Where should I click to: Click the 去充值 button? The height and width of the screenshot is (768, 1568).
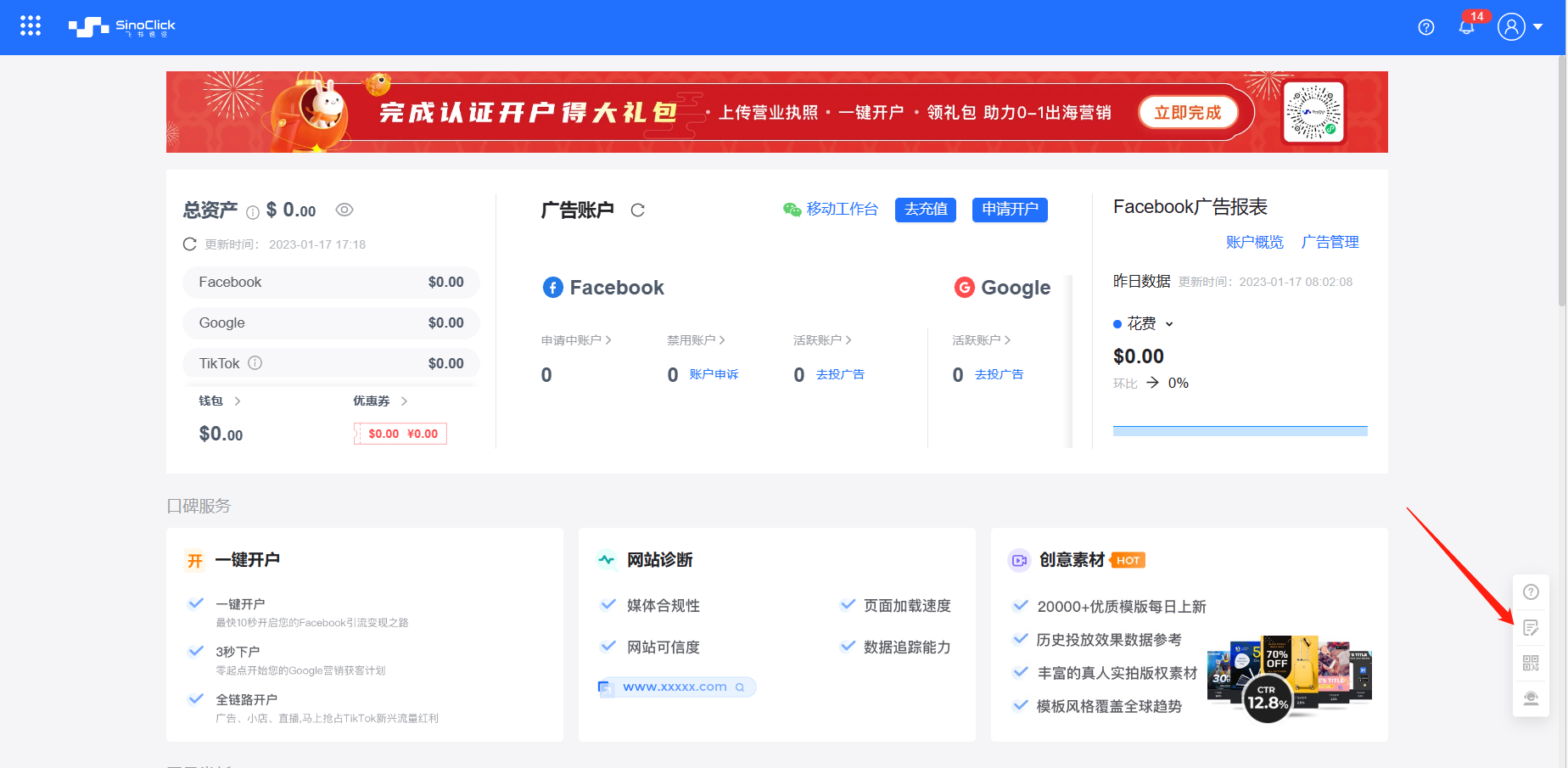pos(926,210)
